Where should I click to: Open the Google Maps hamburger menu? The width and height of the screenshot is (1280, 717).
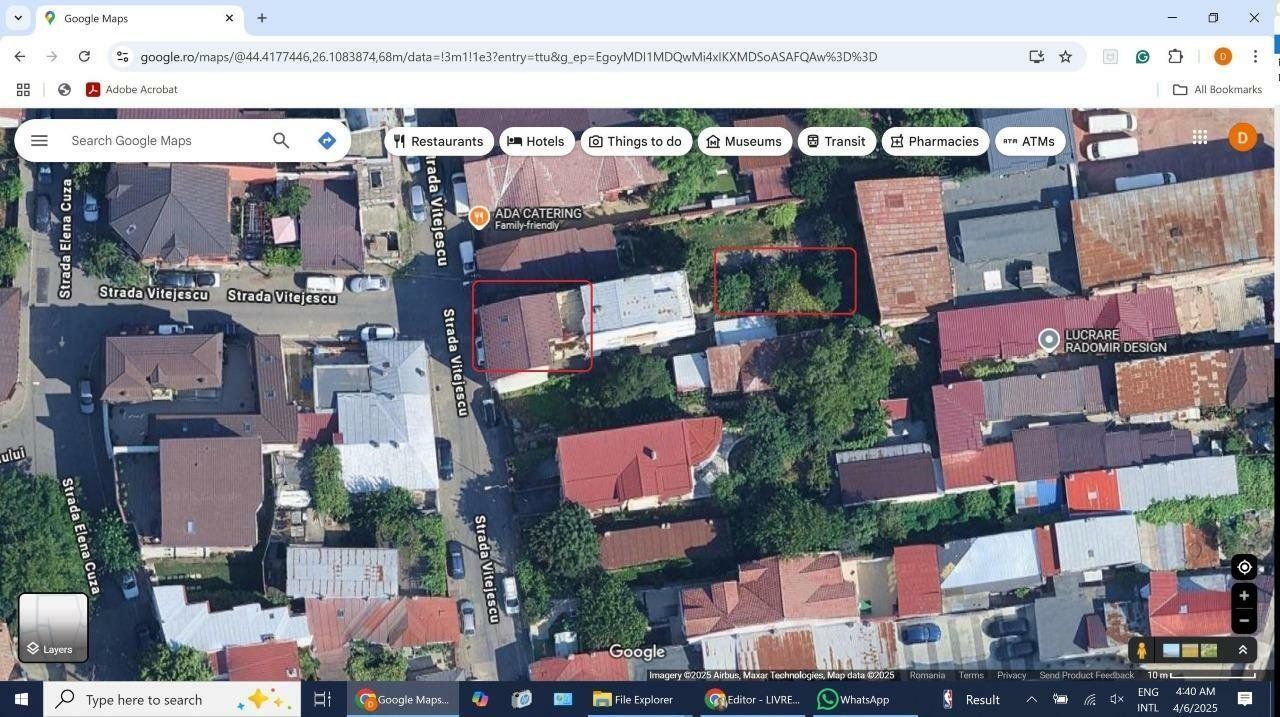pos(39,140)
